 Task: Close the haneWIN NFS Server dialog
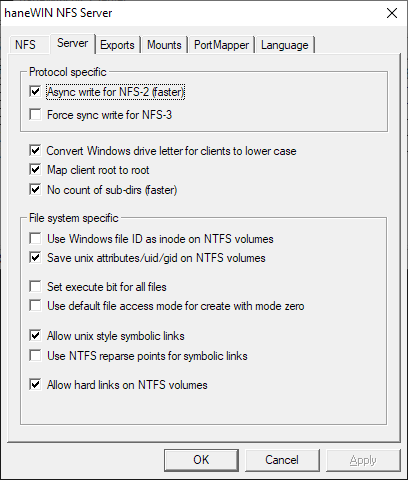click(392, 13)
